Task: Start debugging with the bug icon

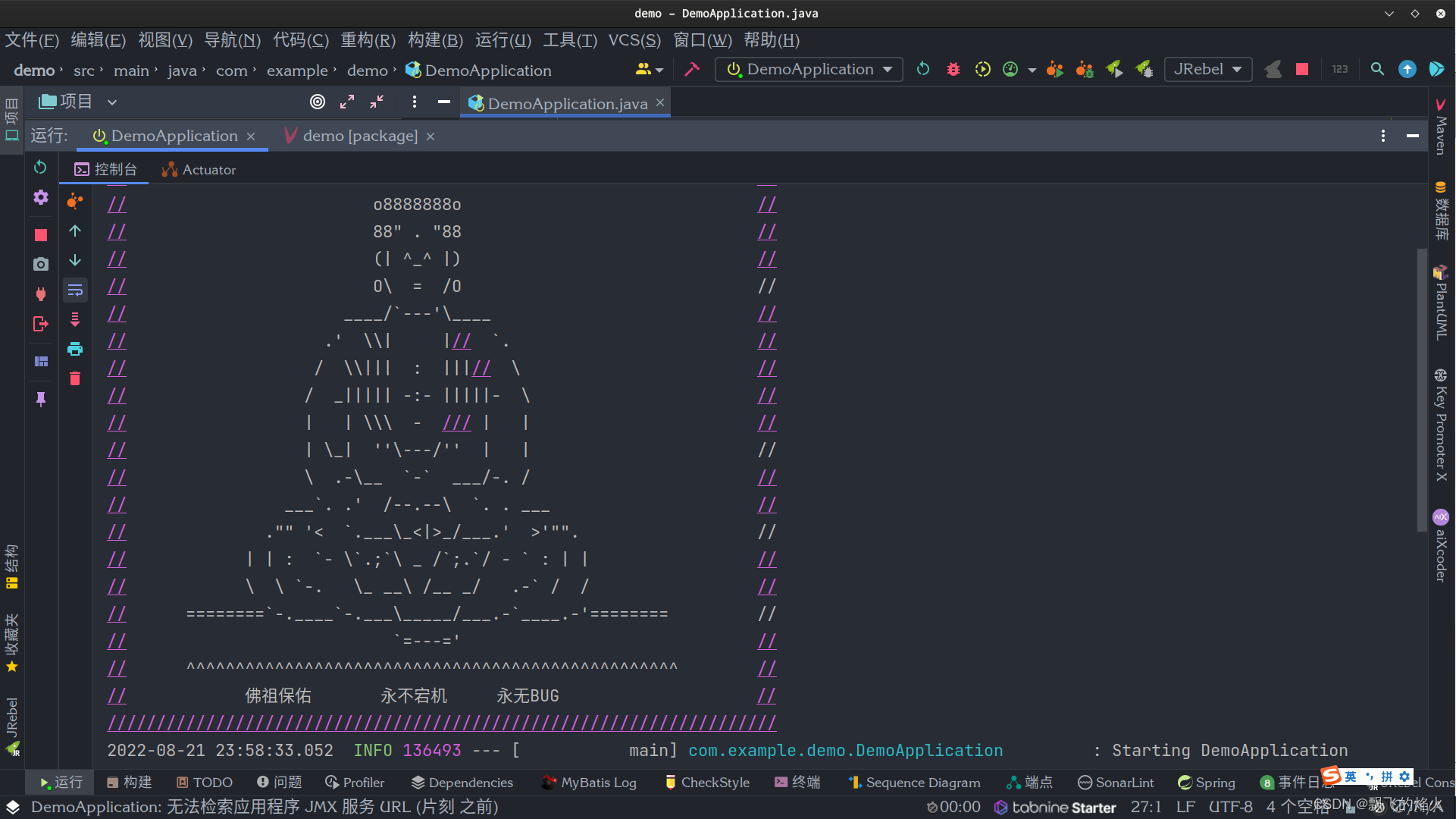Action: click(x=953, y=69)
